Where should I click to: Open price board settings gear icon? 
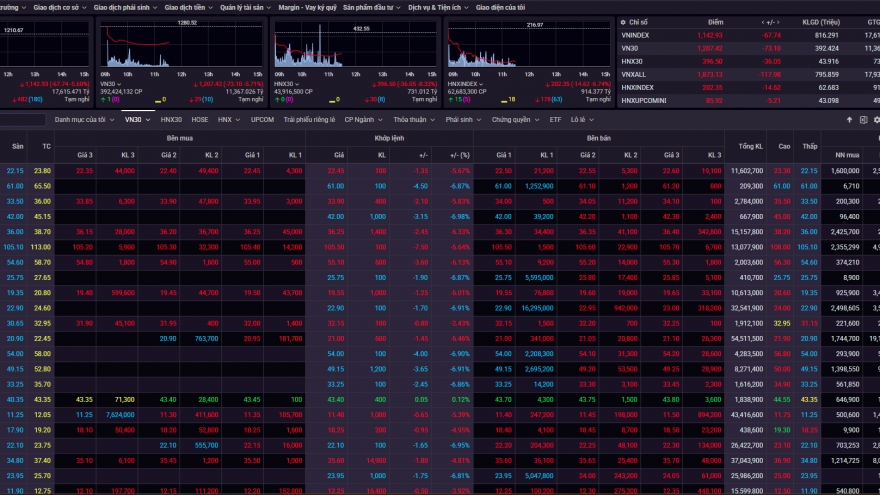pyautogui.click(x=877, y=120)
